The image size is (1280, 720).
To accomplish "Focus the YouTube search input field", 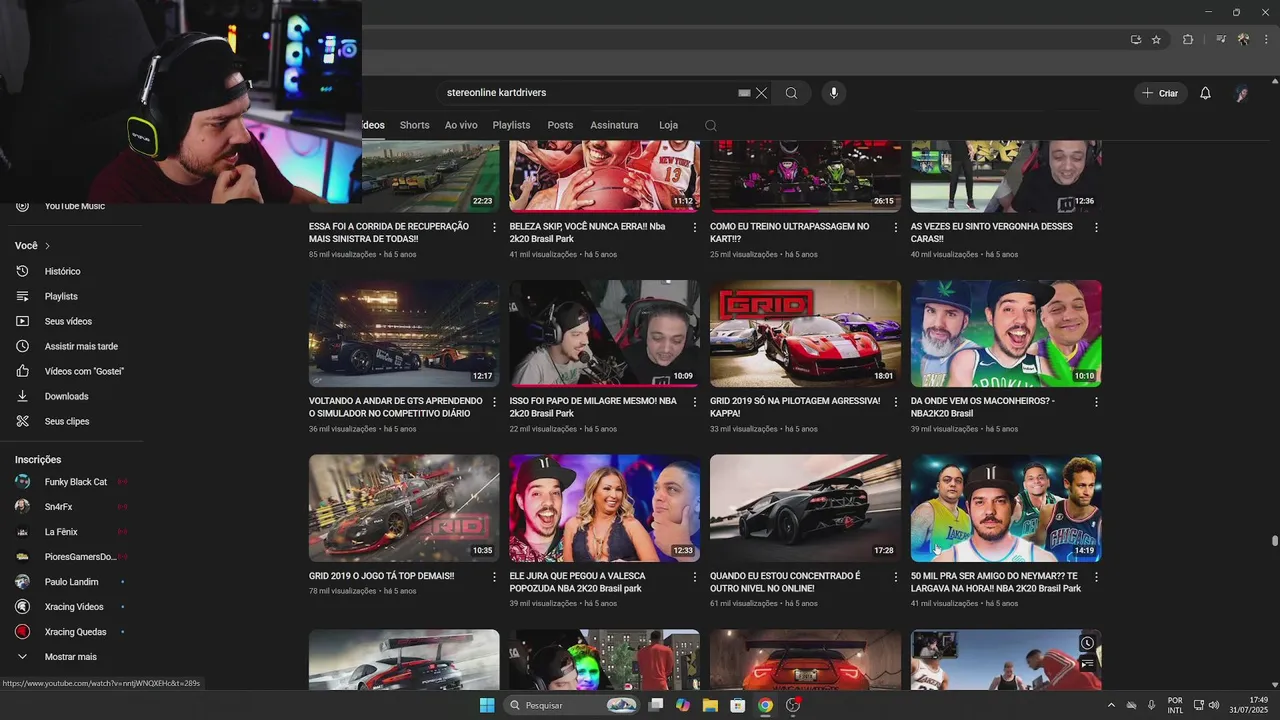I will [x=590, y=93].
